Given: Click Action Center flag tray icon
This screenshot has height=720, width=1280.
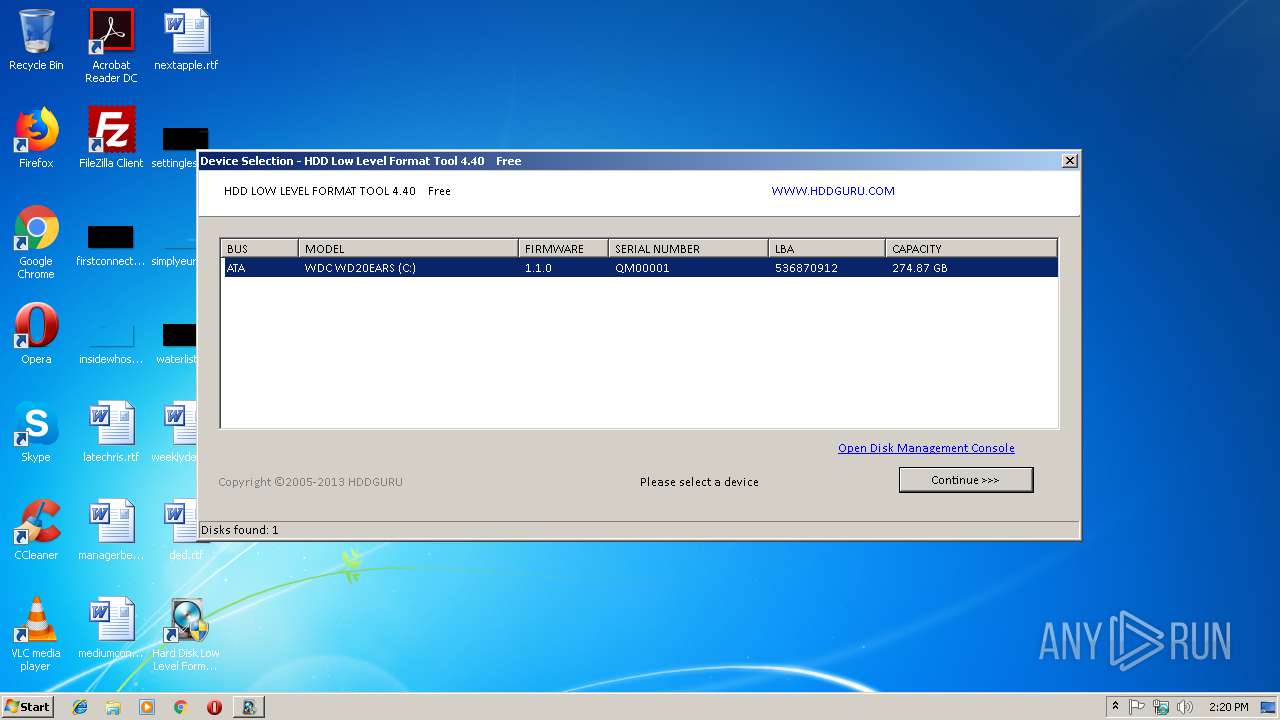Looking at the screenshot, I should point(1137,707).
